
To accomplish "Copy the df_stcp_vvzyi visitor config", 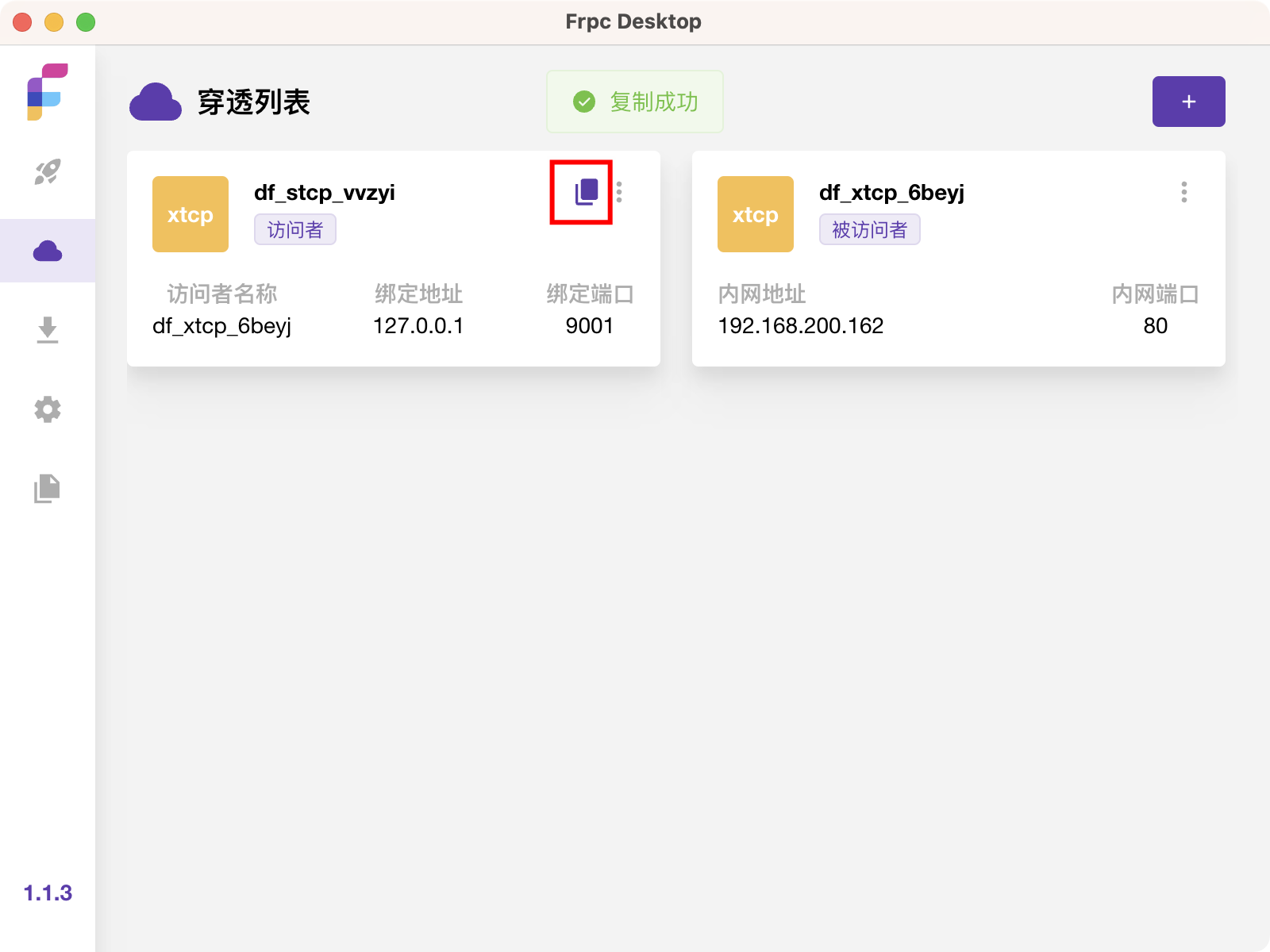I will (587, 192).
